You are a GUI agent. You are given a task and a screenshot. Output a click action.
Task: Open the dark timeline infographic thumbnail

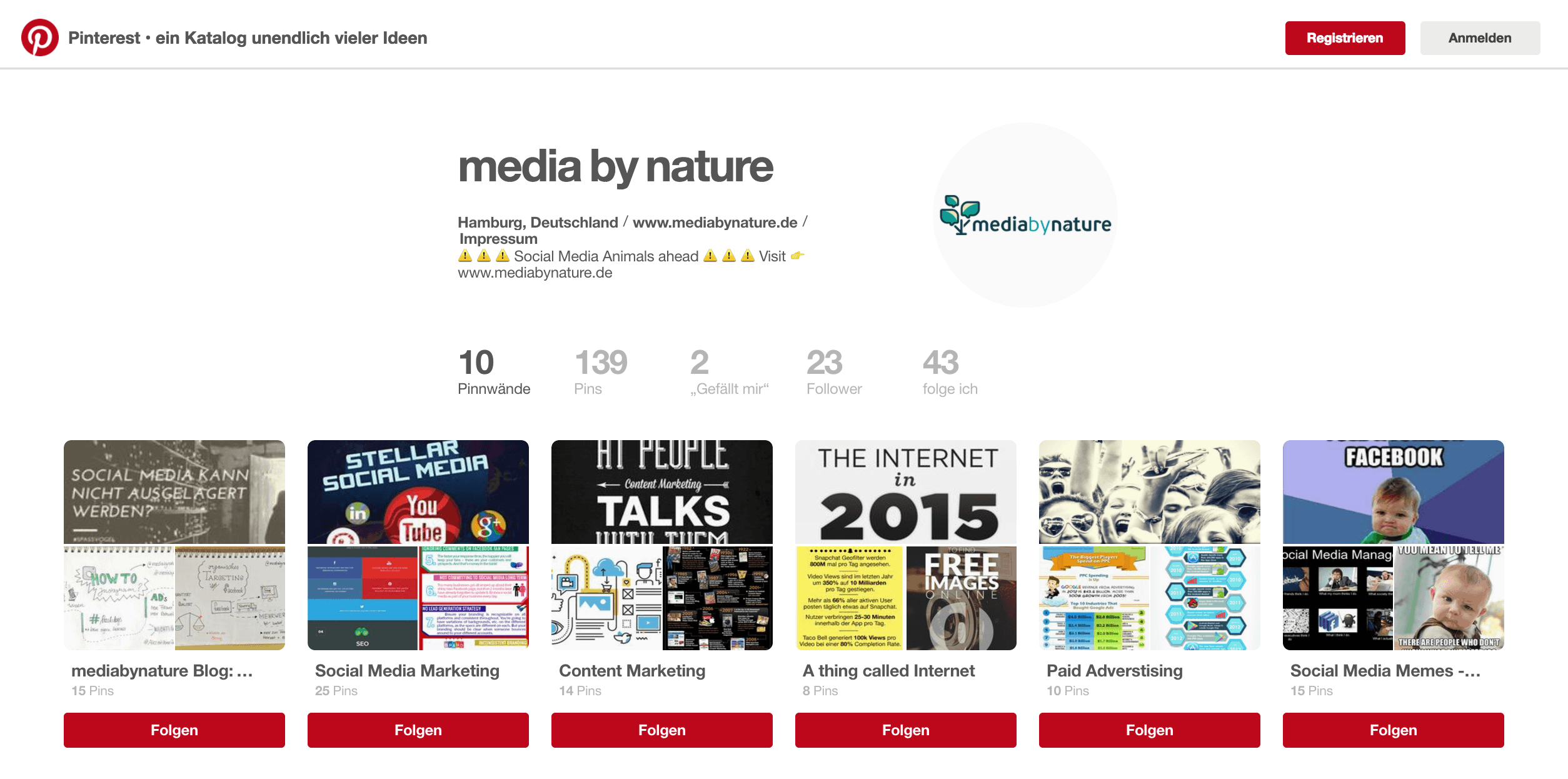[718, 598]
